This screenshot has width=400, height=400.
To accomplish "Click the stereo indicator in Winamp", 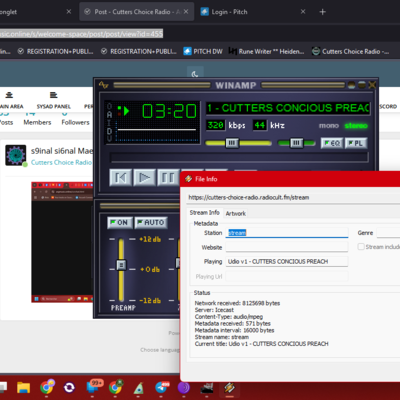I will point(356,126).
